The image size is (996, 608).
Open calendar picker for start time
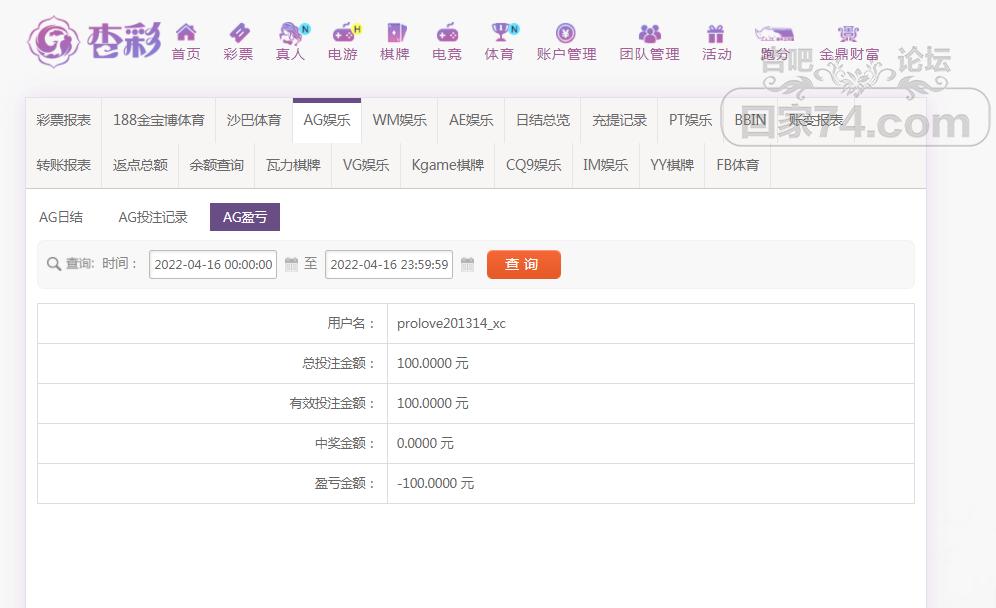291,264
